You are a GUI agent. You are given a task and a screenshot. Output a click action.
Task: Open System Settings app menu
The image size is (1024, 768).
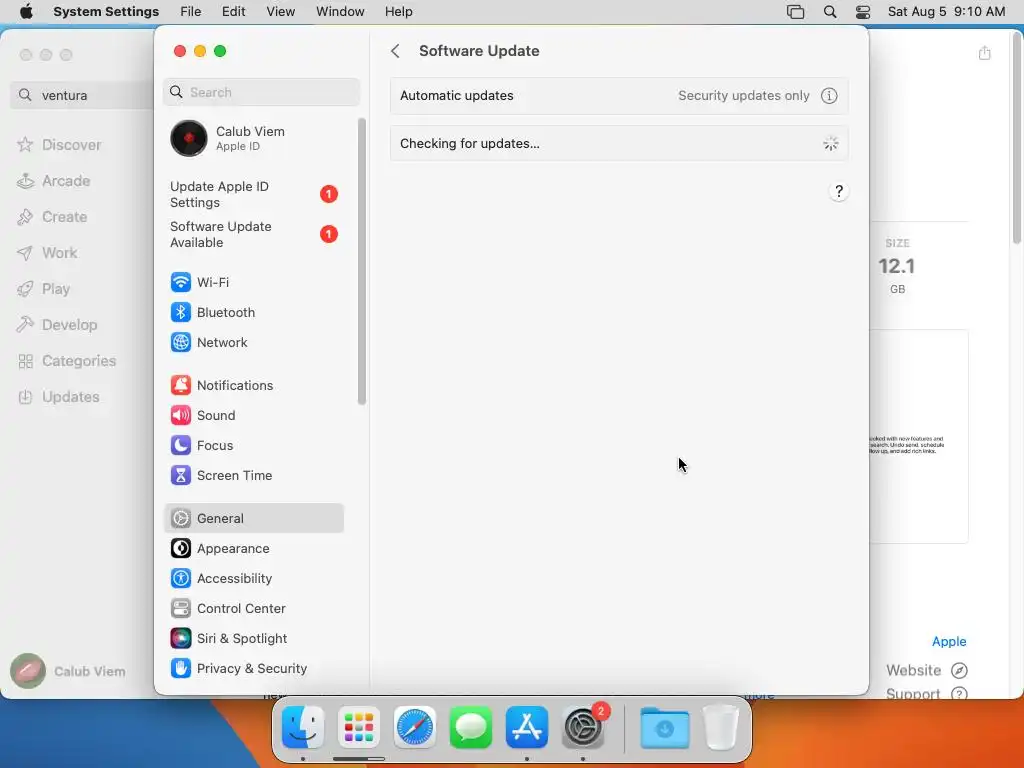tap(106, 12)
